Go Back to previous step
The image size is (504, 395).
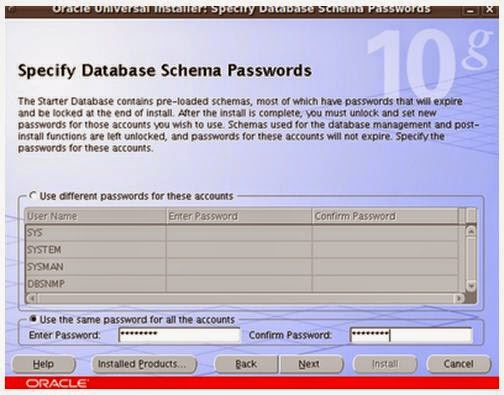click(246, 364)
